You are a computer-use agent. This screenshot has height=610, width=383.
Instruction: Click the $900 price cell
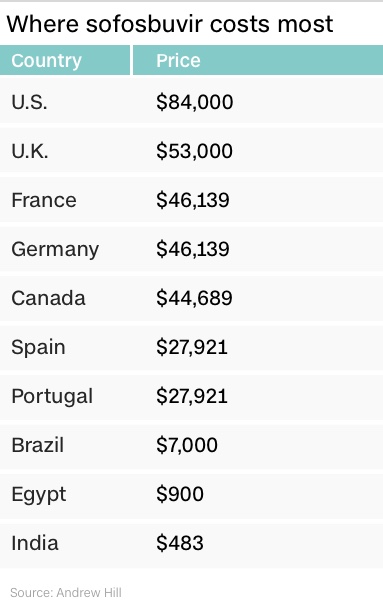(180, 494)
